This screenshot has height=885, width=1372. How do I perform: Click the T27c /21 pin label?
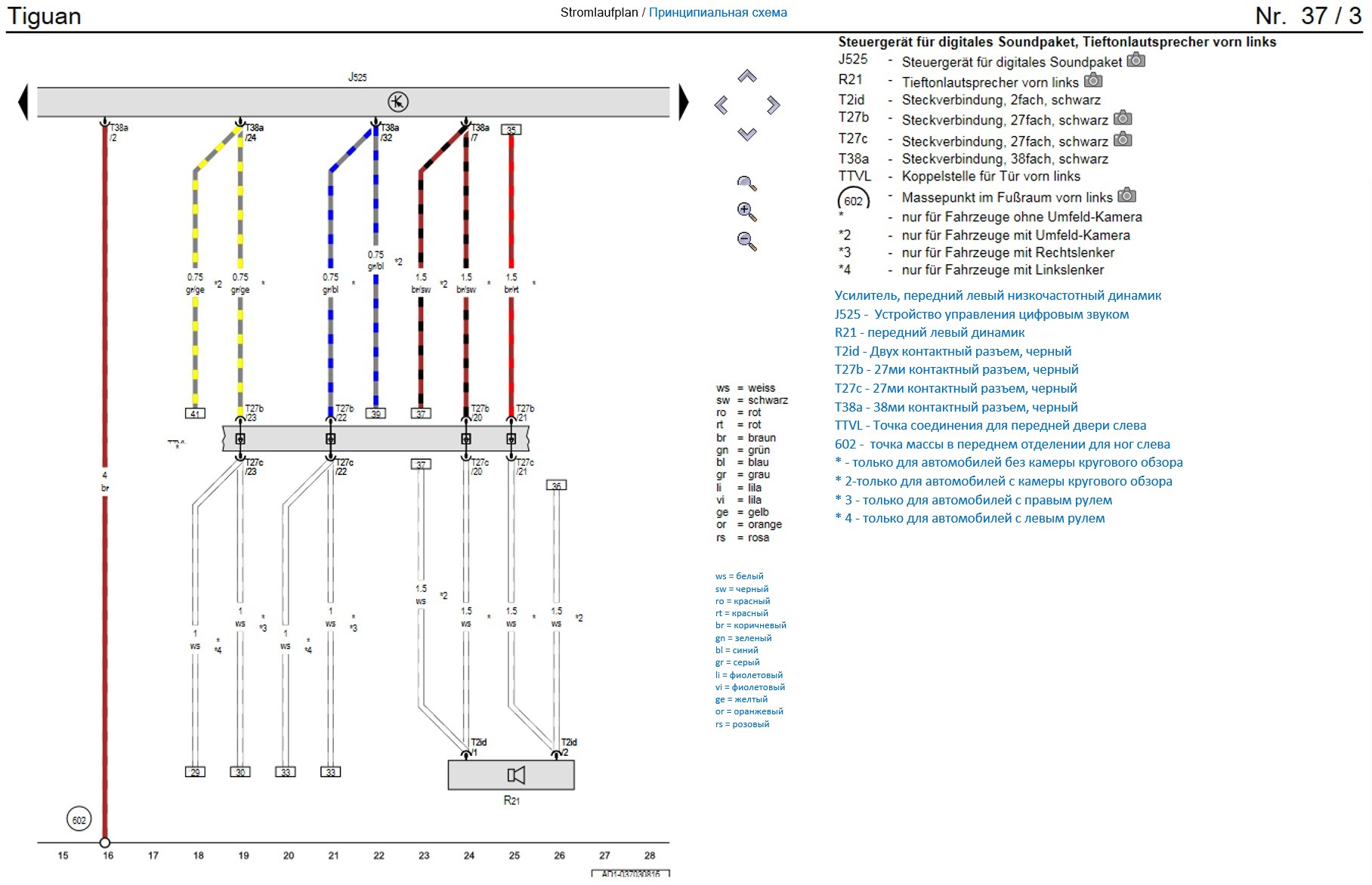point(524,467)
